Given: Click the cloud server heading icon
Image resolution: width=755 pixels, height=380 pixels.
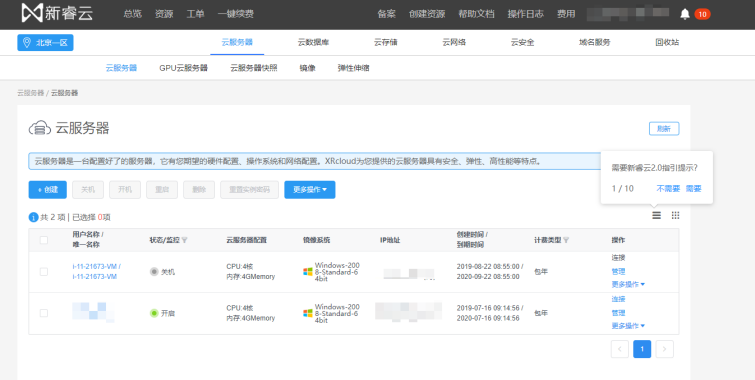Looking at the screenshot, I should (x=40, y=128).
